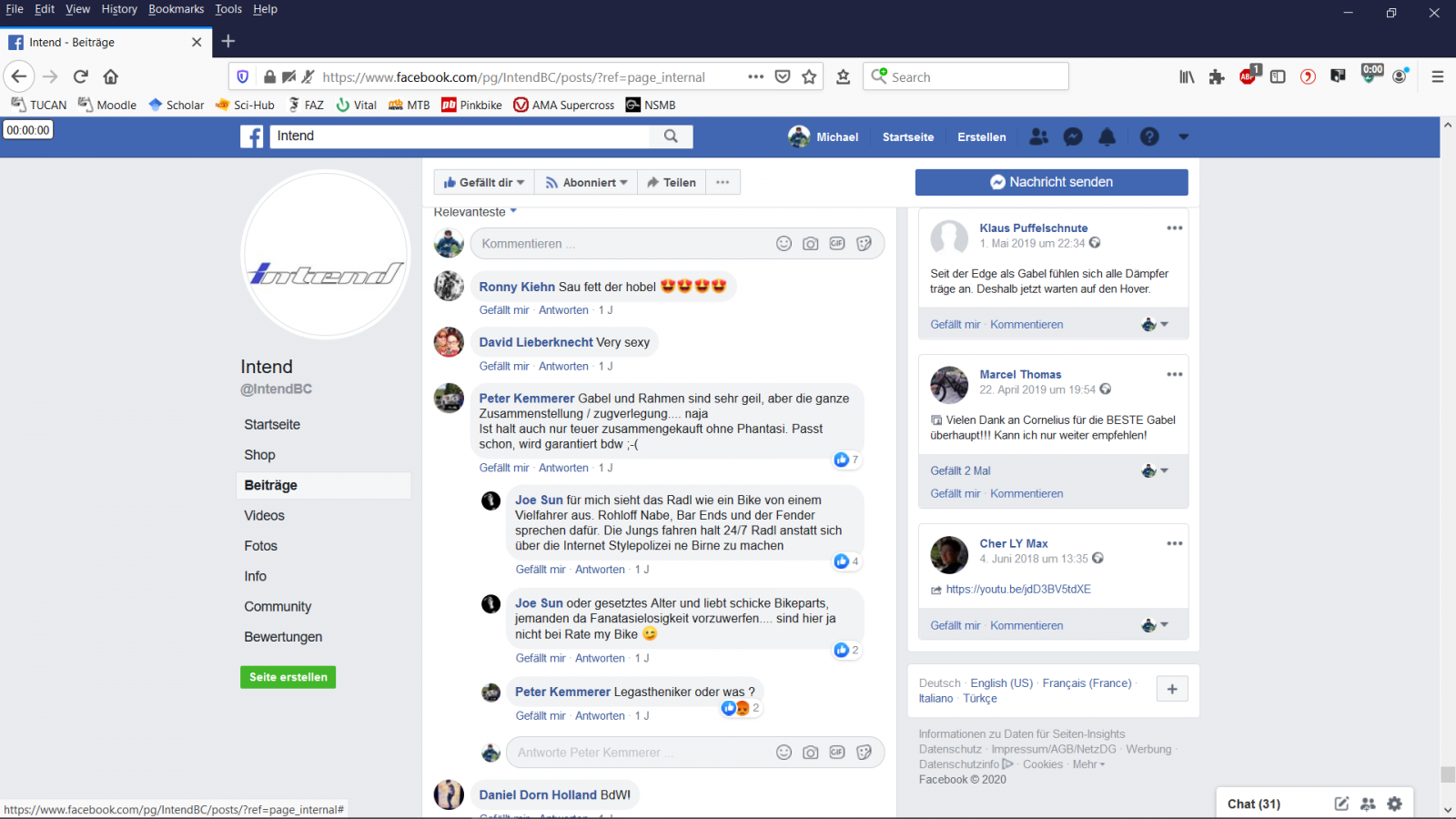Click the Kommentieren comment input field
The image size is (1456, 819).
(619, 244)
